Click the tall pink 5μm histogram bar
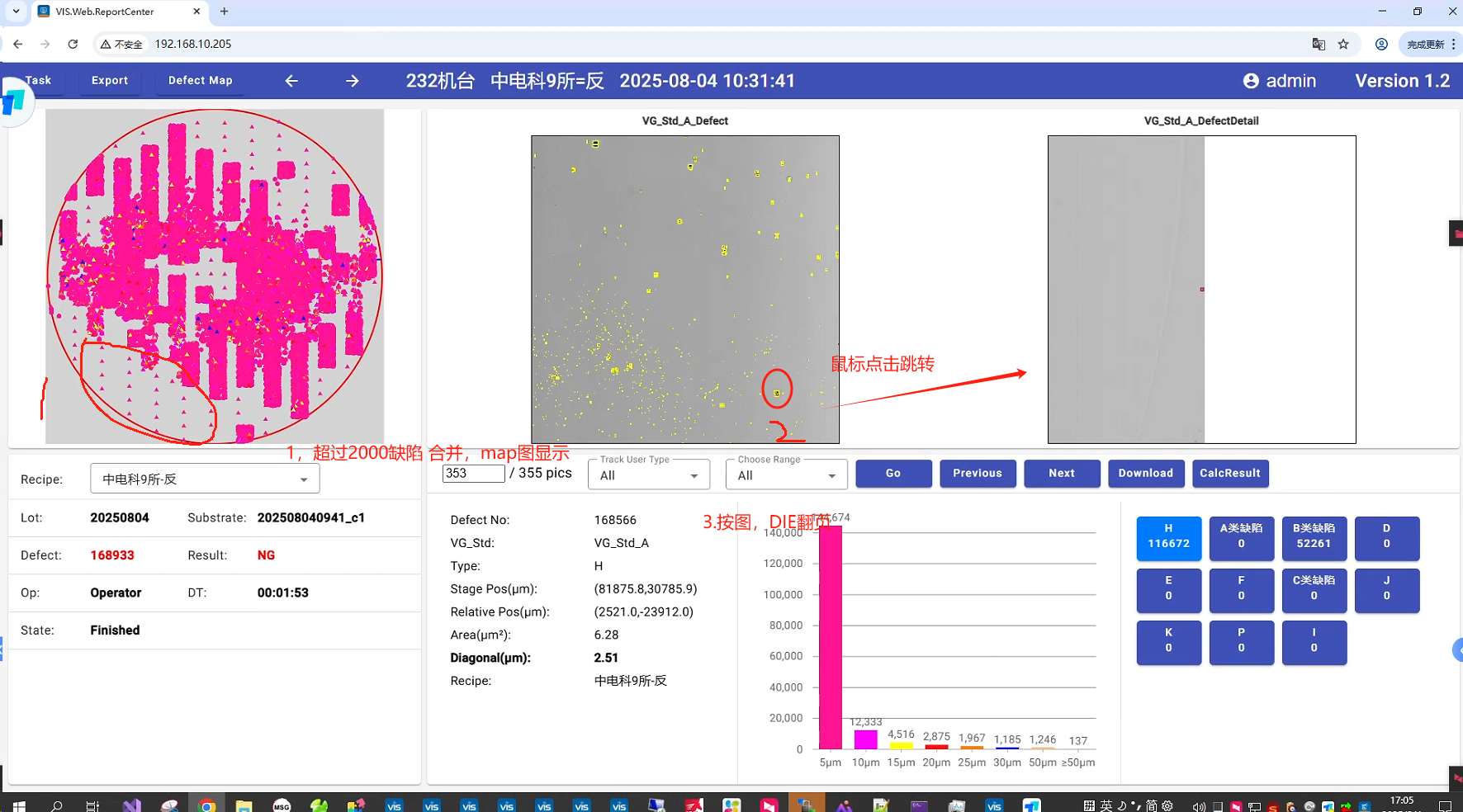 click(x=830, y=637)
